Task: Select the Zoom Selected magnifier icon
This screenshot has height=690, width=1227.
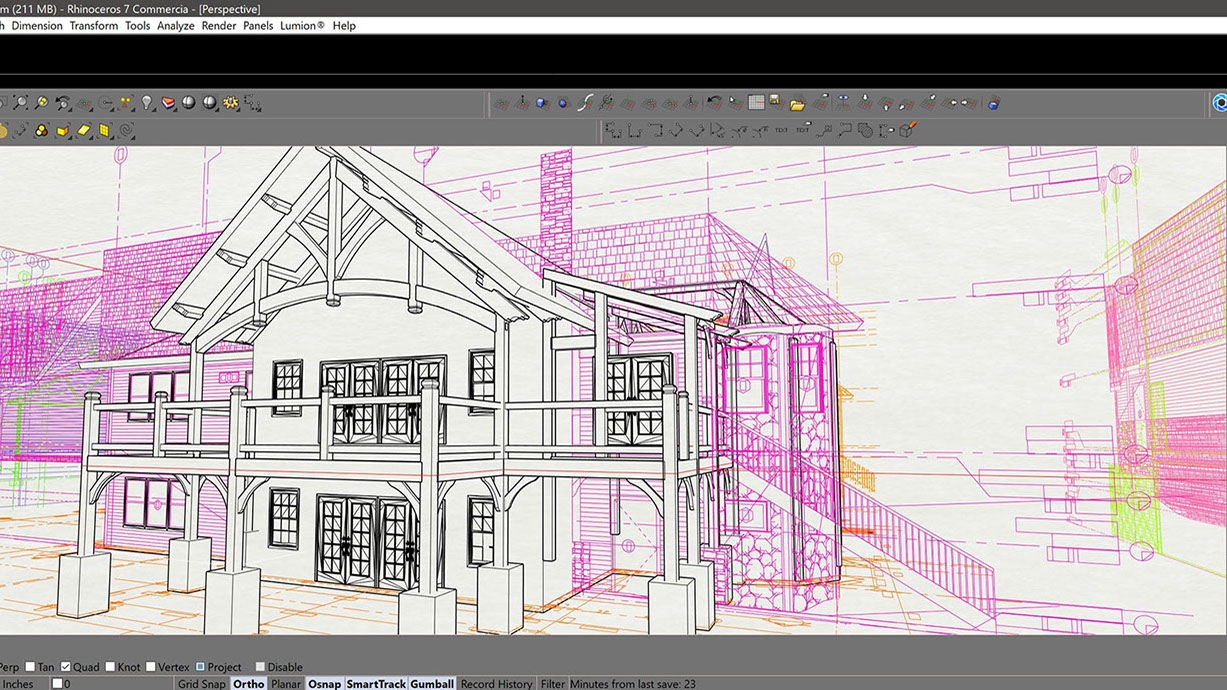Action: (41, 103)
